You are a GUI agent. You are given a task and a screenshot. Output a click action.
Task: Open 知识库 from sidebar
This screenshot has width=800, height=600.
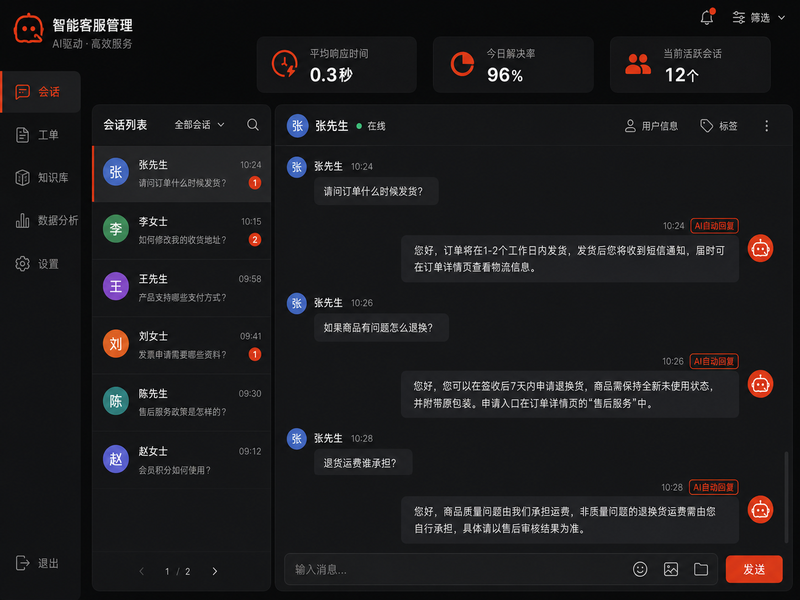[x=41, y=178]
